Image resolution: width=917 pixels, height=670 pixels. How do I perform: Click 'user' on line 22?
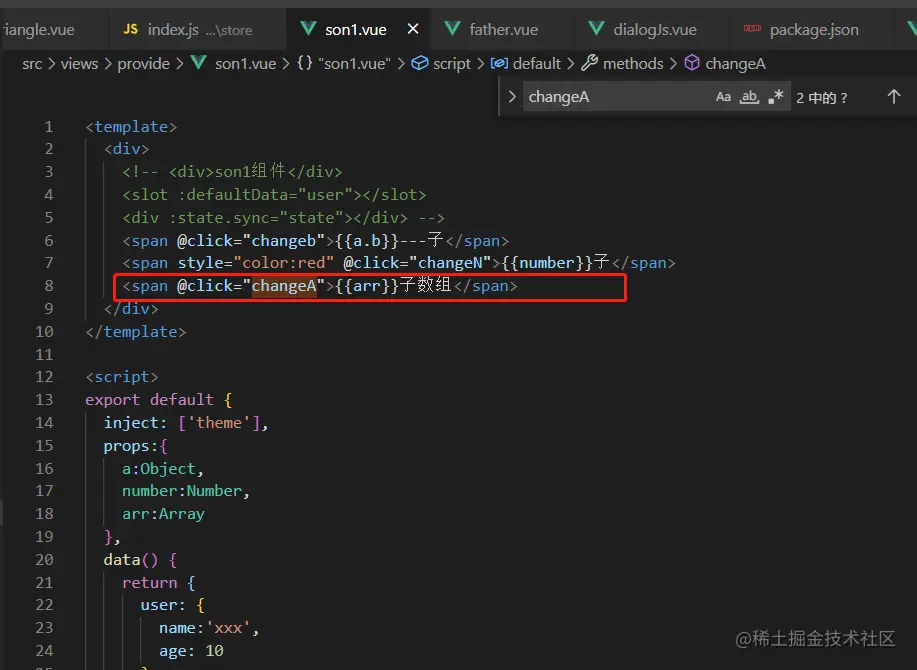coord(158,605)
